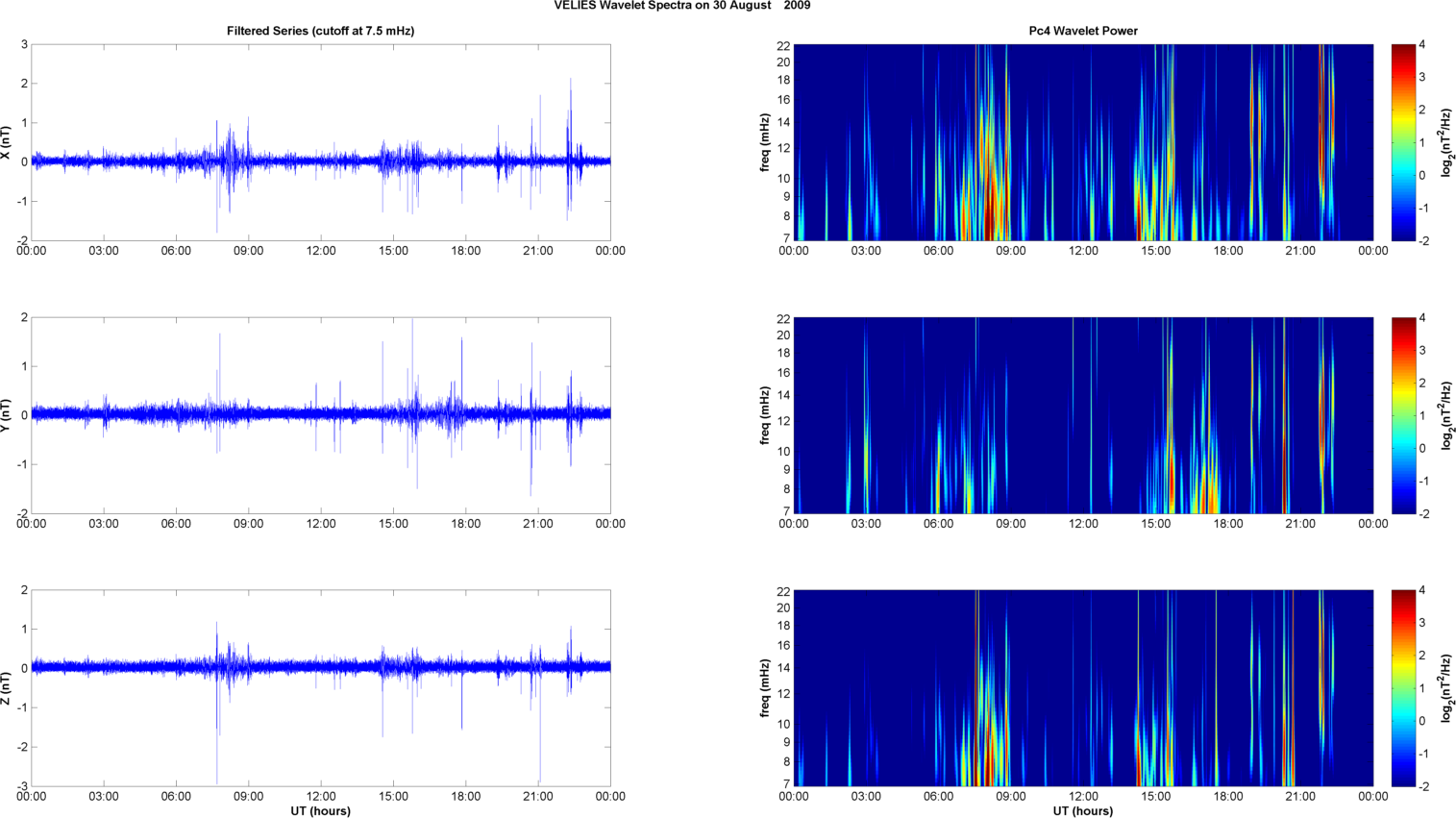The image size is (1456, 818).
Task: Select the Z component filtered time series plot
Action: [320, 688]
